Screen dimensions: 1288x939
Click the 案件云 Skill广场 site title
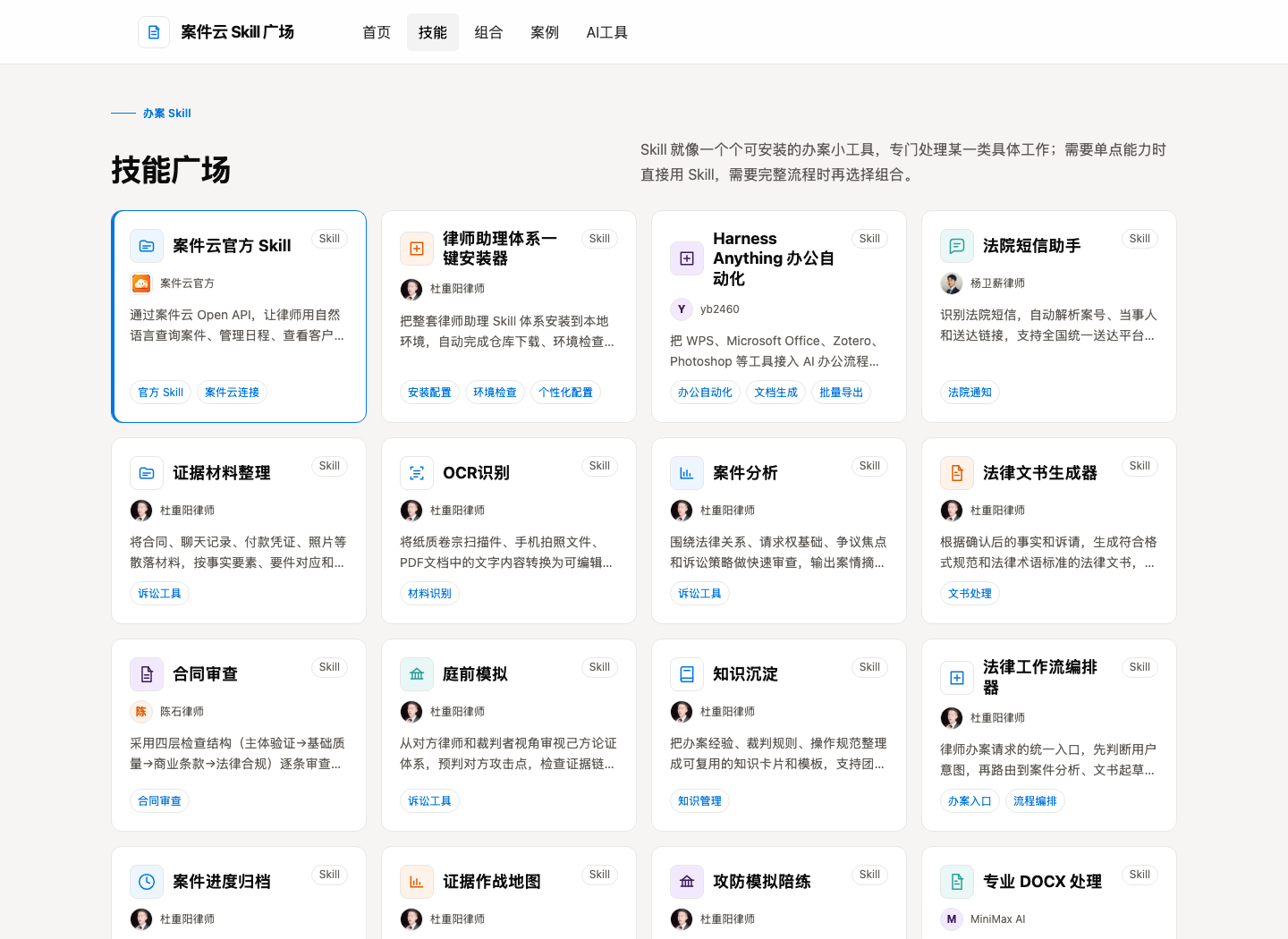point(237,32)
